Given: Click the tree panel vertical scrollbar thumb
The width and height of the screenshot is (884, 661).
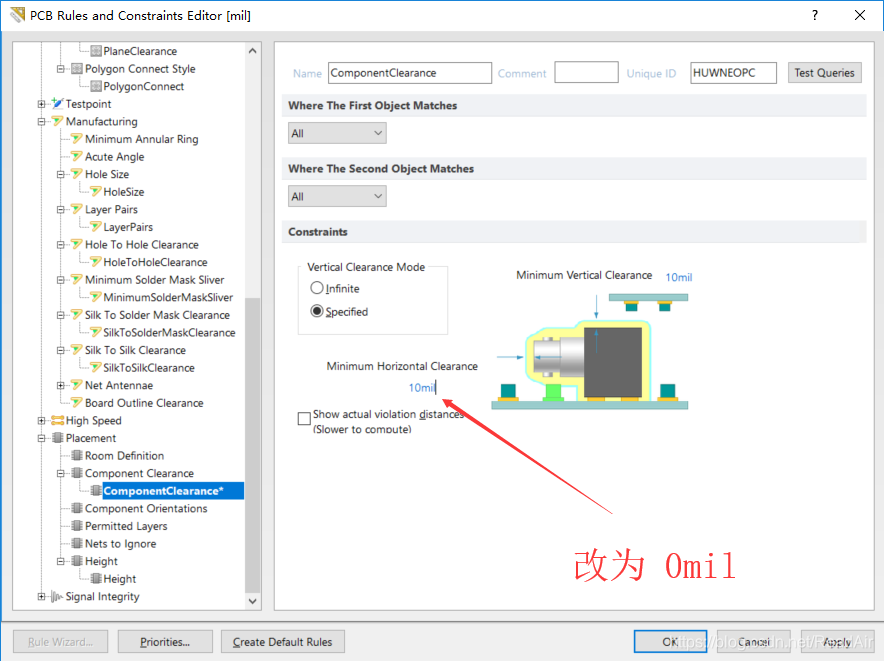Looking at the screenshot, I should click(x=253, y=445).
